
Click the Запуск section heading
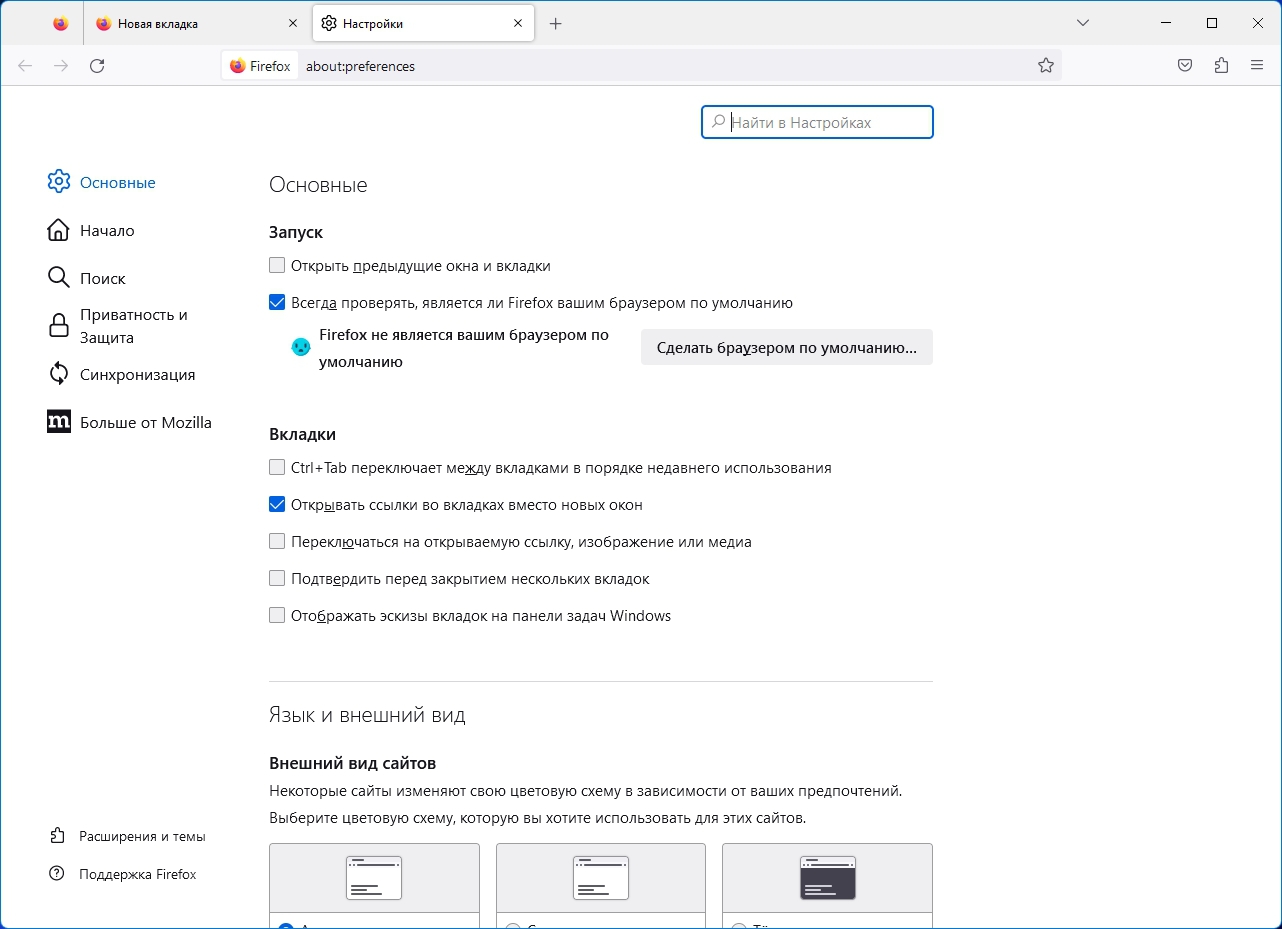[x=296, y=232]
